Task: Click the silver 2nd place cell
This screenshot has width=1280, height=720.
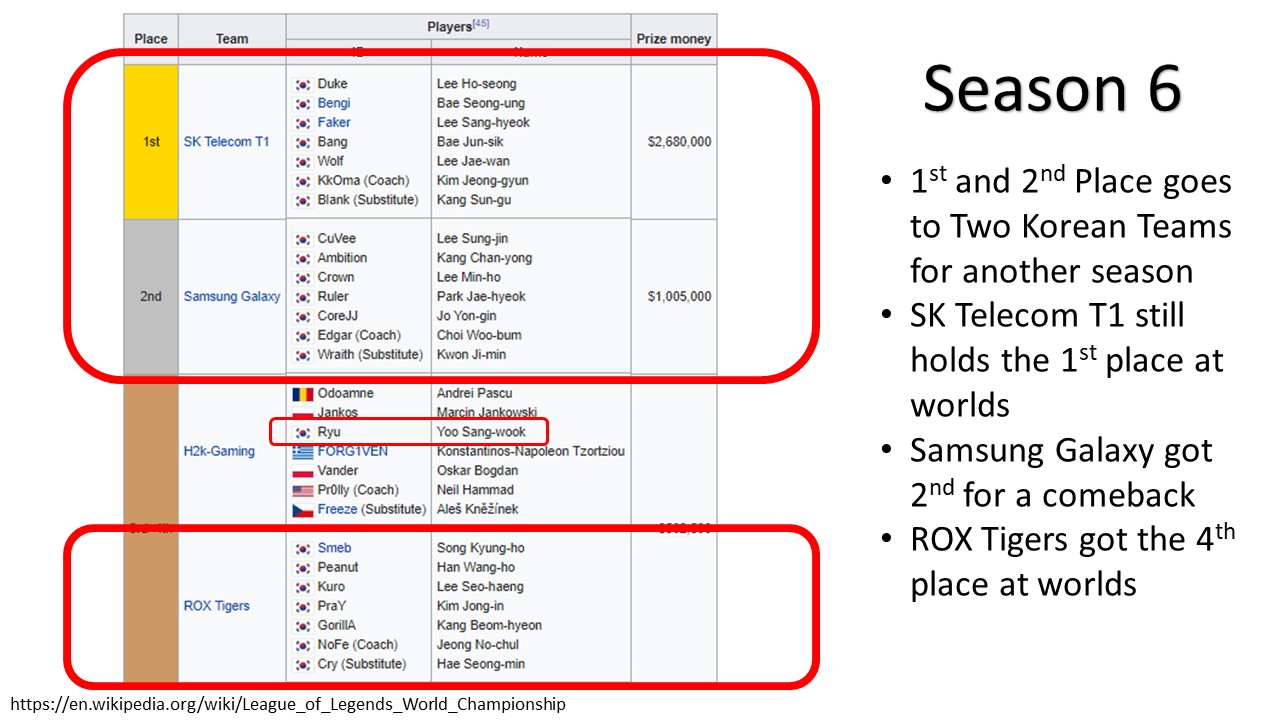Action: coord(151,297)
